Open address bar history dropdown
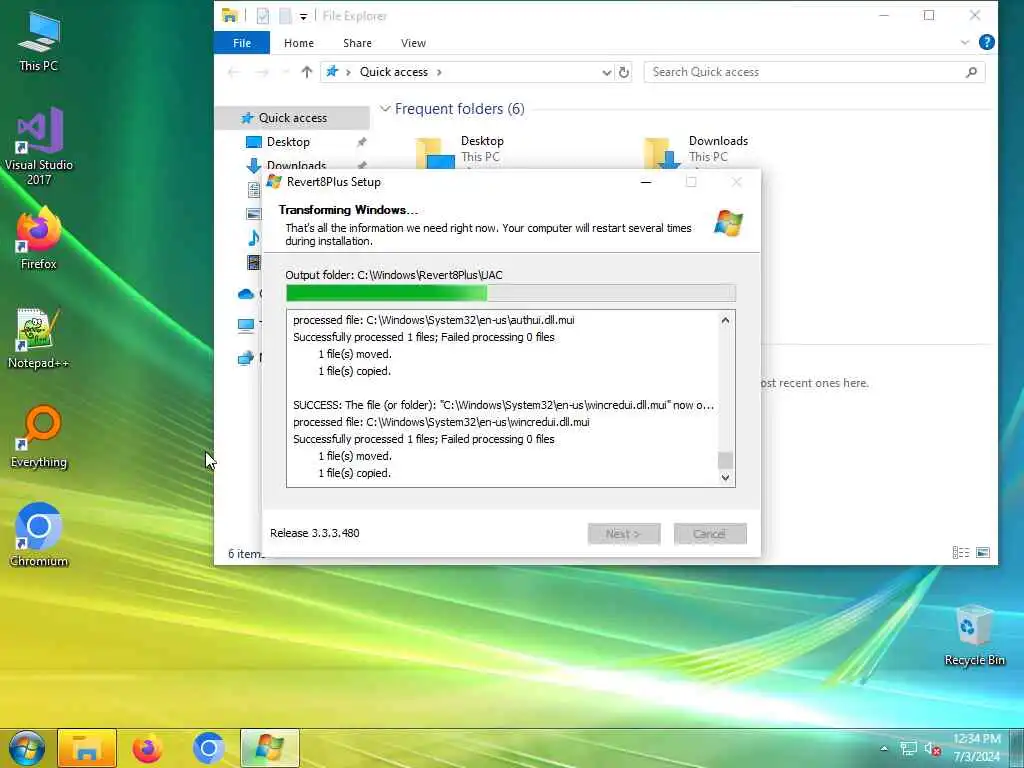The height and width of the screenshot is (768, 1024). [607, 72]
